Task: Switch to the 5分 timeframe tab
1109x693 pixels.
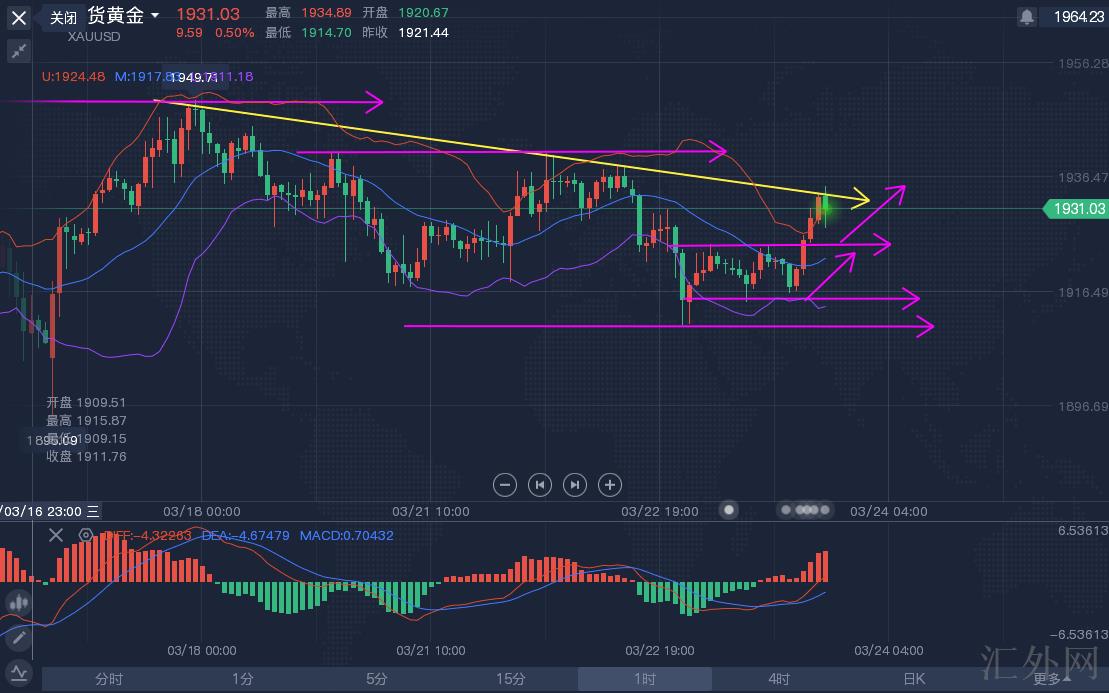Action: (x=377, y=679)
